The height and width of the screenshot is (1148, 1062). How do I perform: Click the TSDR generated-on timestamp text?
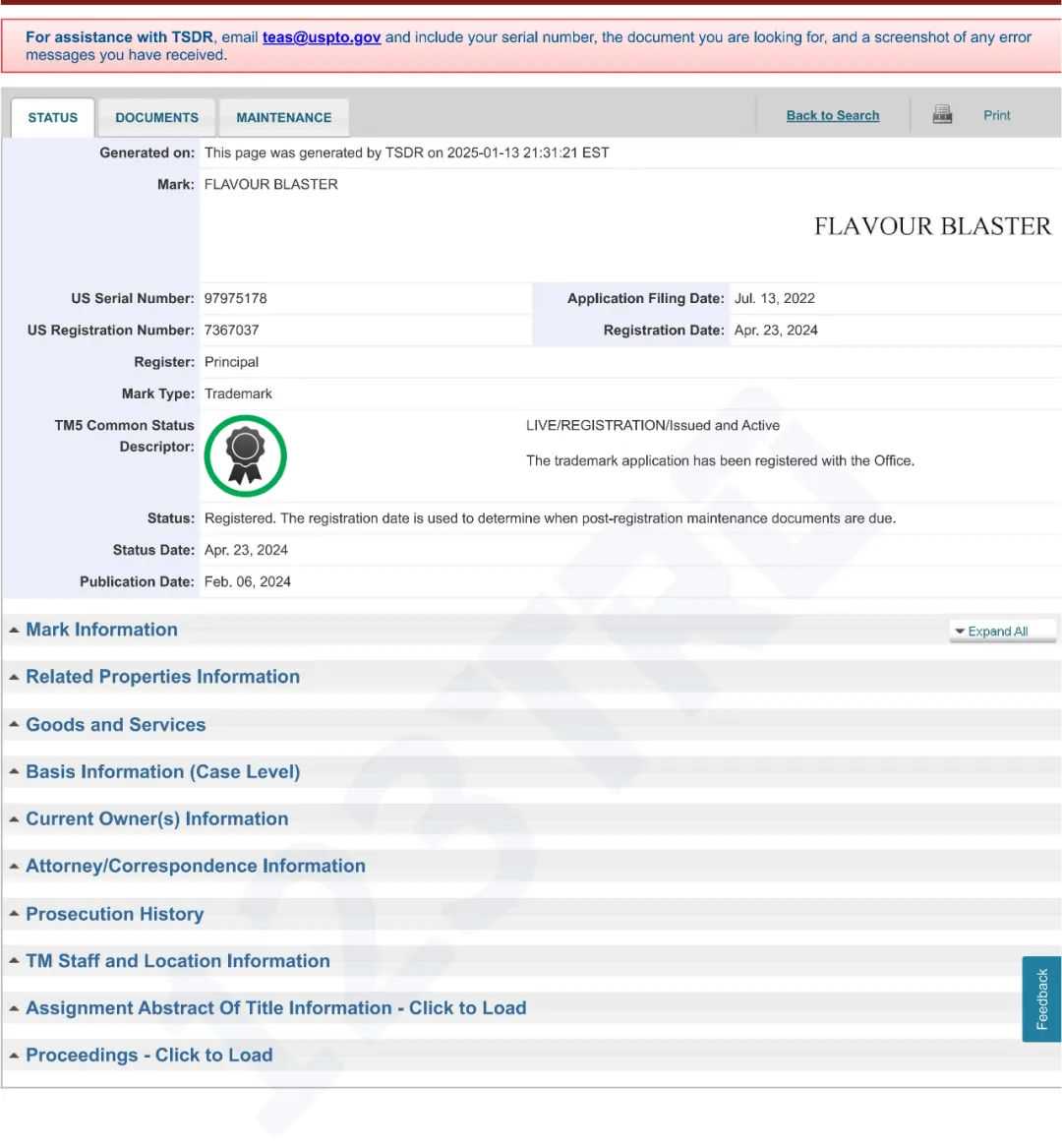click(406, 153)
